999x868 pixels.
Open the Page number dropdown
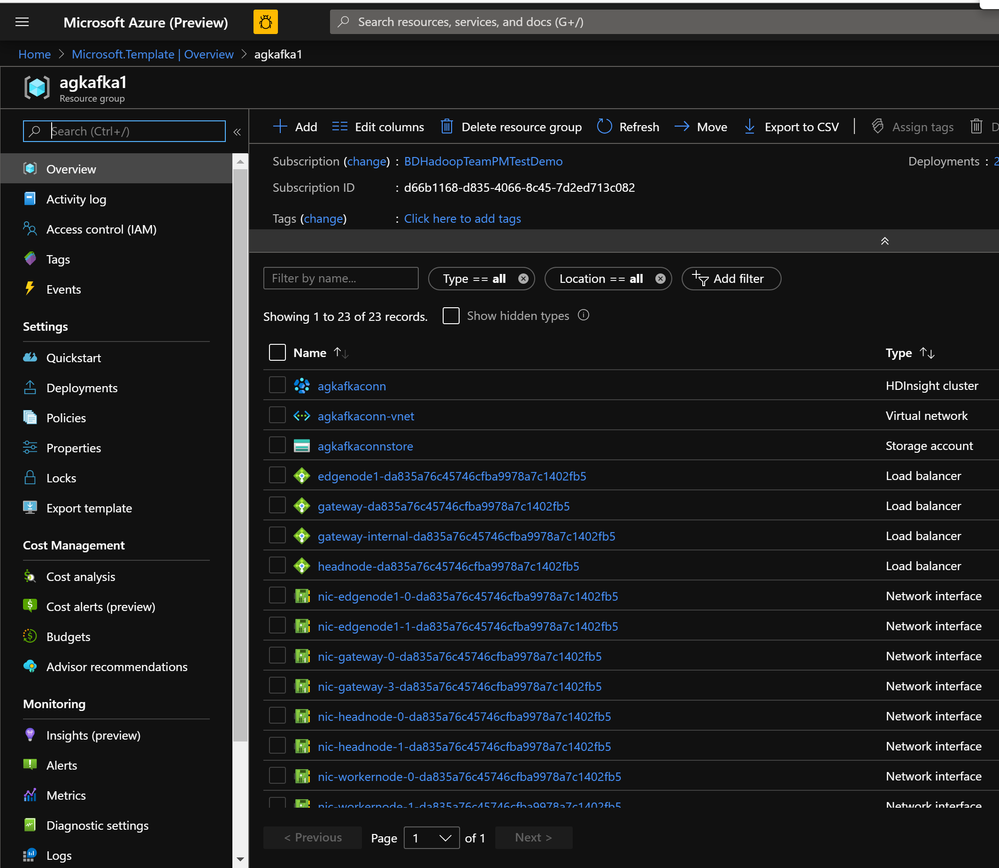tap(431, 838)
